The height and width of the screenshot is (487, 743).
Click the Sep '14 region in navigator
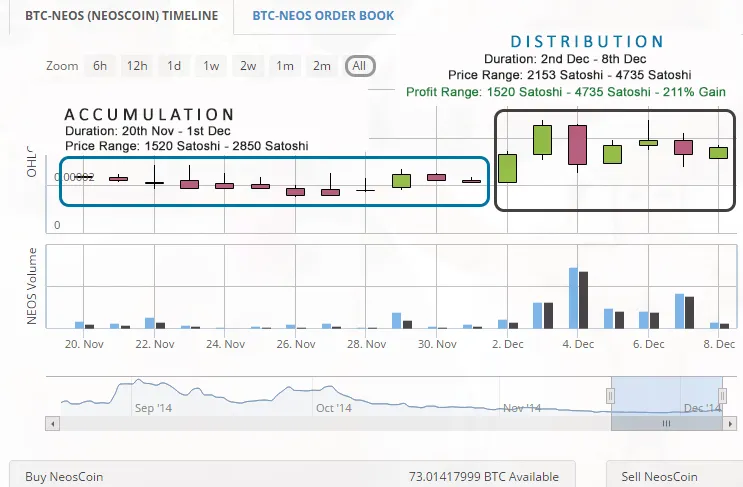(x=153, y=408)
